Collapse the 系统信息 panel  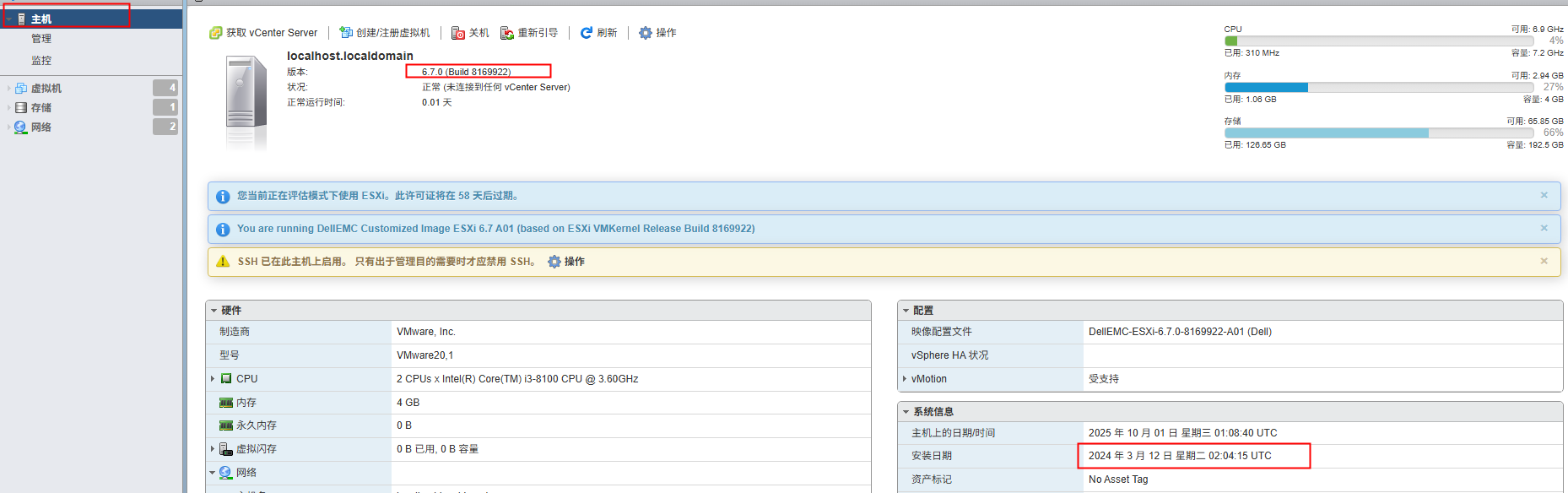[x=906, y=412]
